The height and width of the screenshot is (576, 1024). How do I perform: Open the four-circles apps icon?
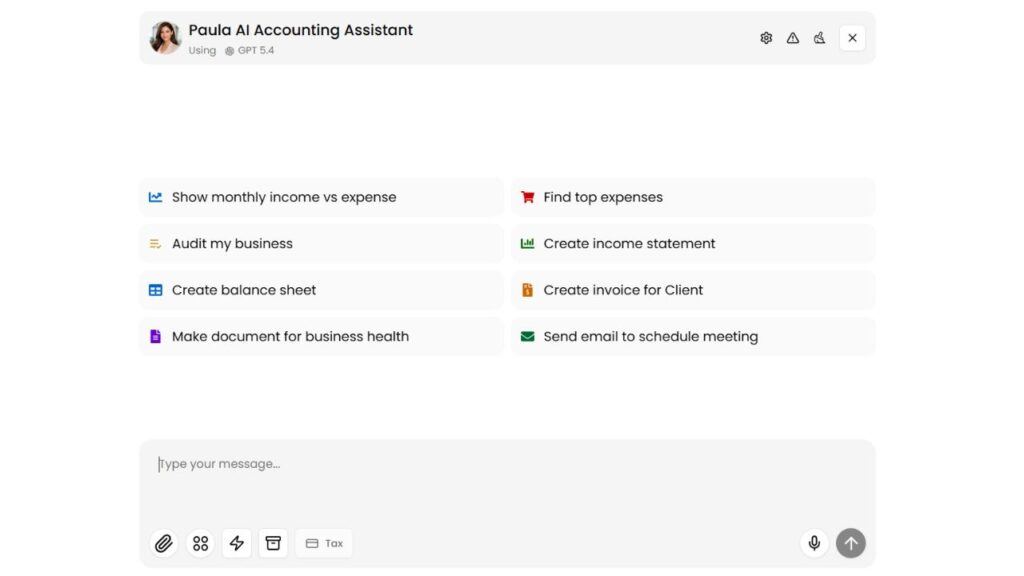click(200, 543)
